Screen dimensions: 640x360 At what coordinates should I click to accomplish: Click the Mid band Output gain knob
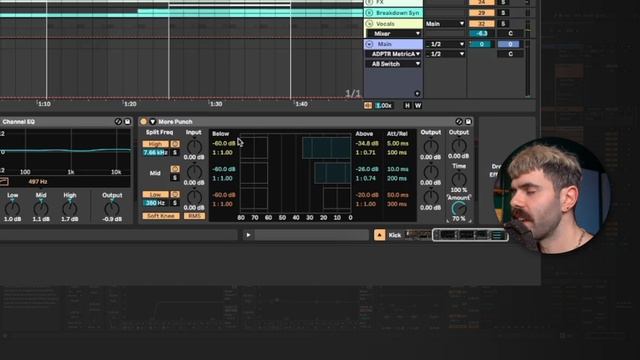pos(431,171)
